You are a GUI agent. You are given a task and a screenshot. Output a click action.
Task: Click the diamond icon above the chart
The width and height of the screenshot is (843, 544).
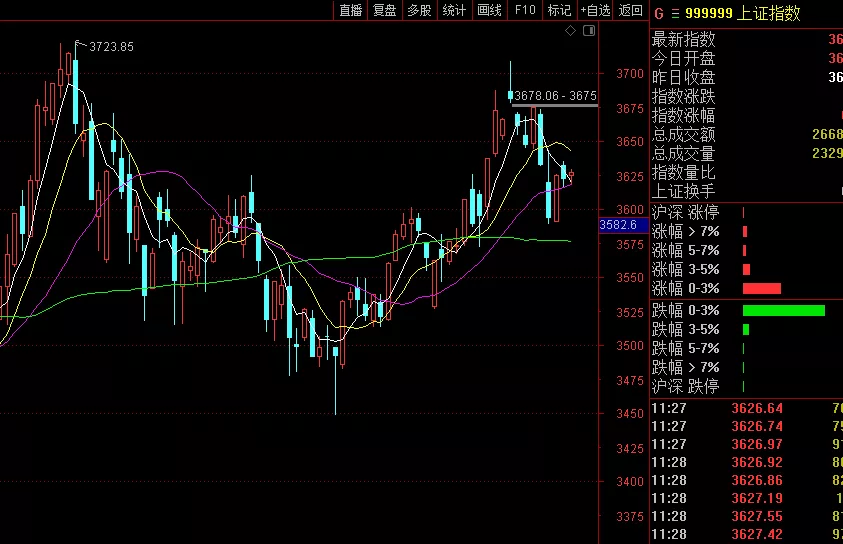571,31
